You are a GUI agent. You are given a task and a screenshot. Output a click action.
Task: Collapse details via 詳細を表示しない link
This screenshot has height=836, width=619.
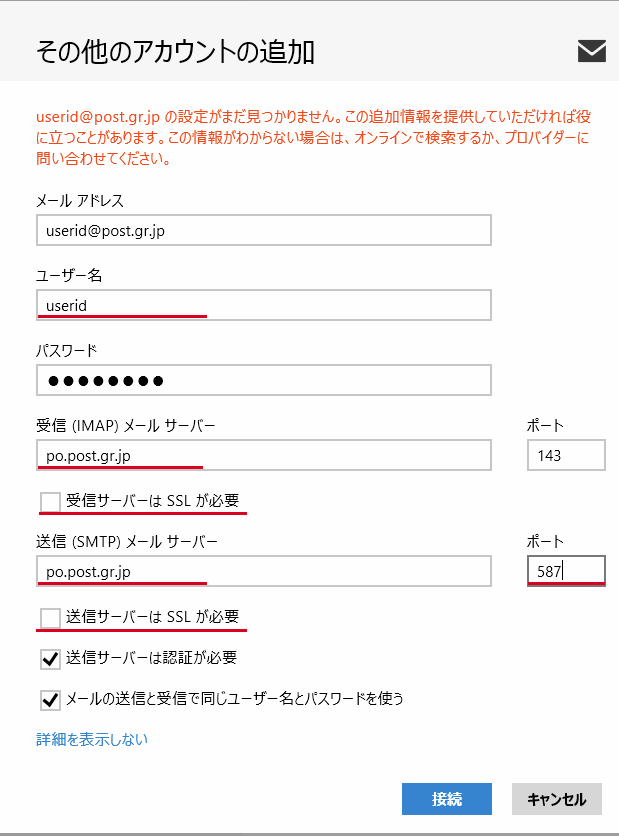click(92, 739)
